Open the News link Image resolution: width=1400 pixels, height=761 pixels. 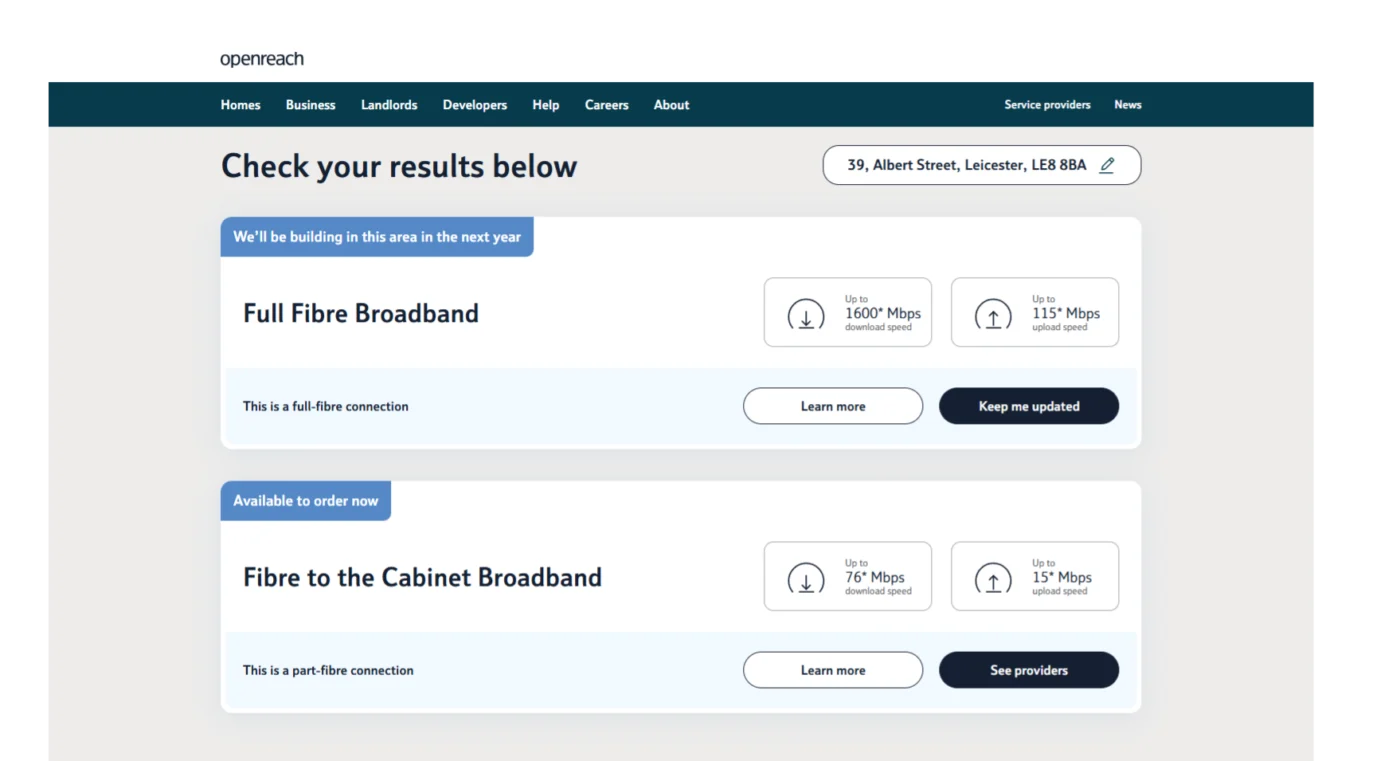[1128, 105]
